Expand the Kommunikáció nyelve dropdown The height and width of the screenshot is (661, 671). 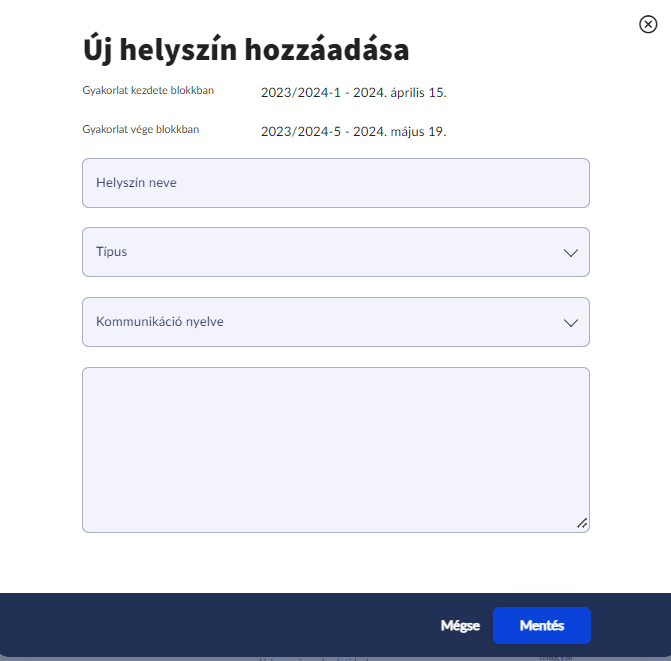tap(335, 322)
